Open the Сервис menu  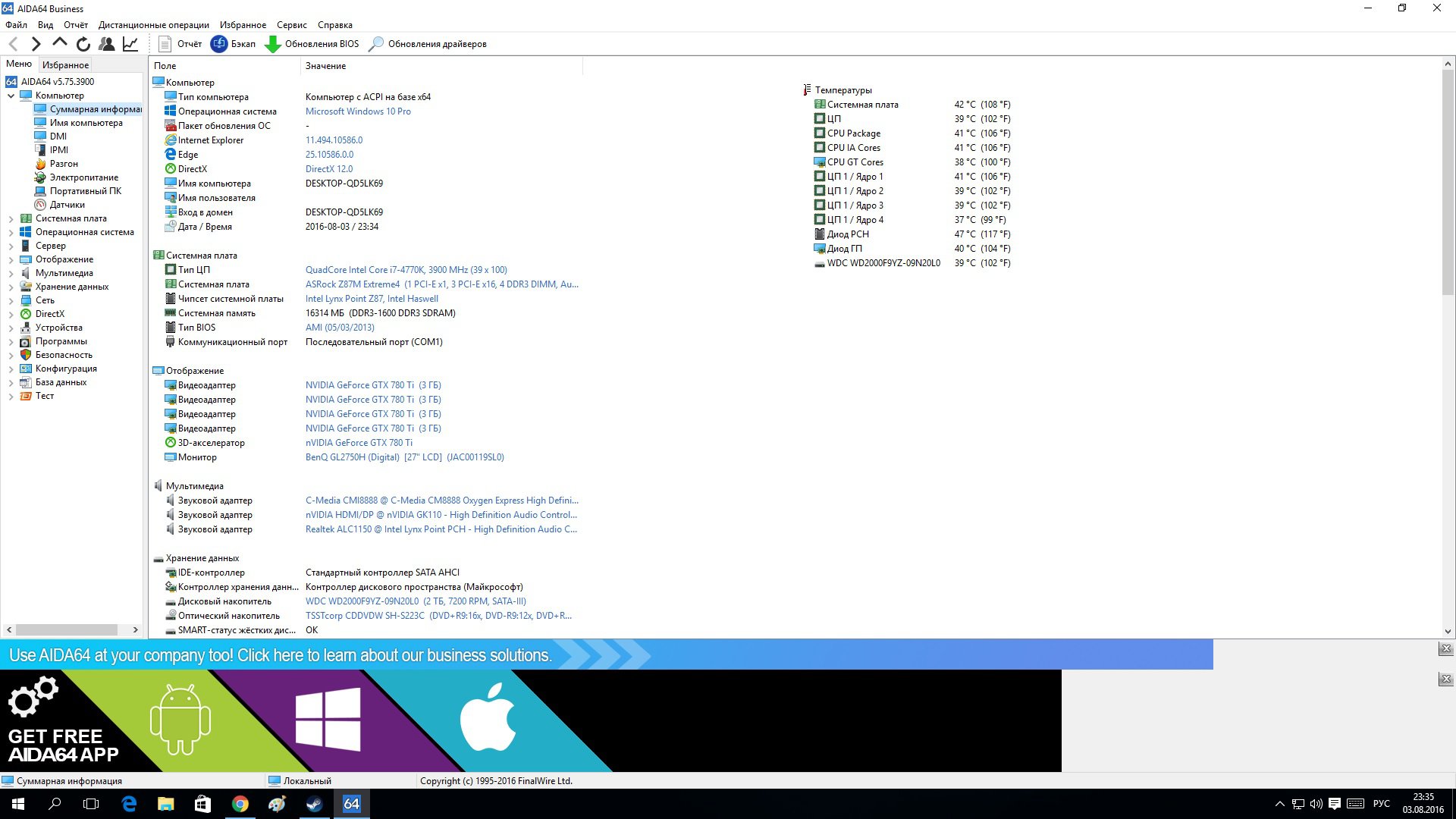pyautogui.click(x=292, y=24)
